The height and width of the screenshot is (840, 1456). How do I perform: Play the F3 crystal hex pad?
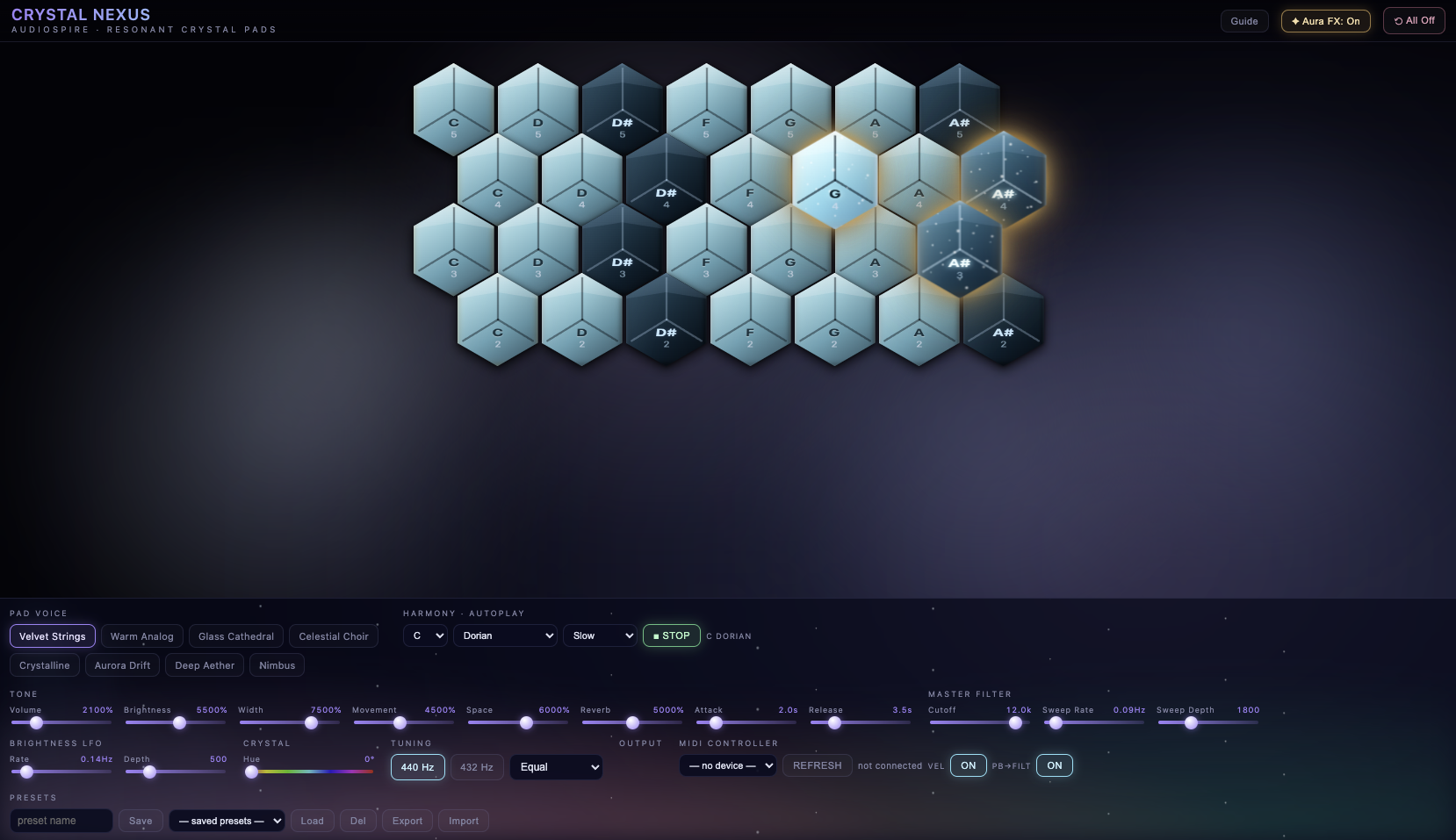click(707, 250)
